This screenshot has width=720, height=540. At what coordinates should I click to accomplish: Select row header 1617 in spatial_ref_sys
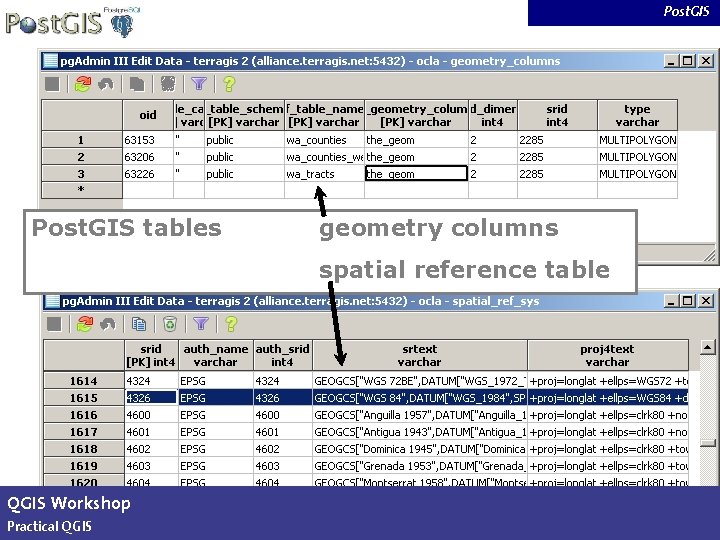click(84, 432)
